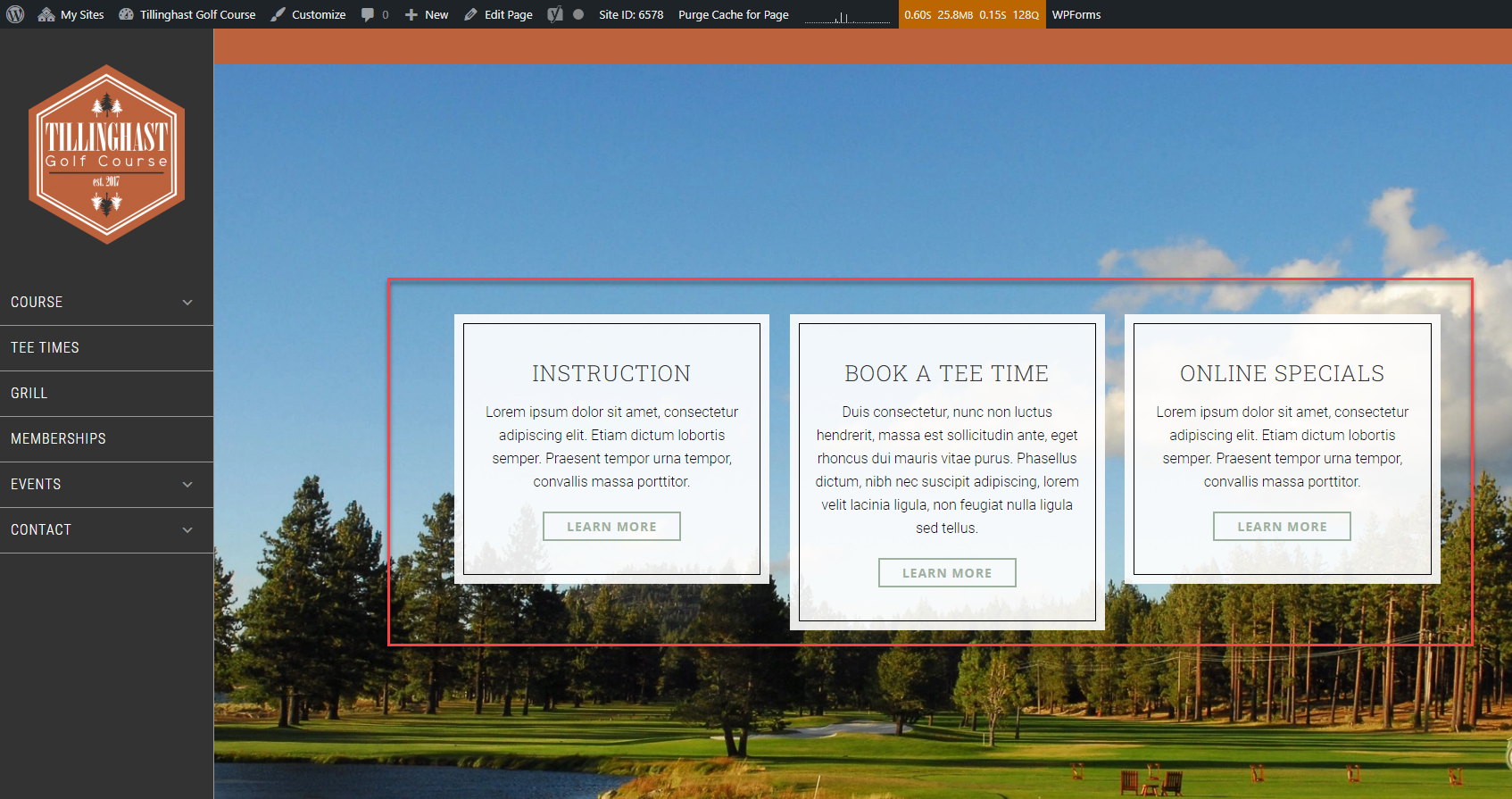Expand the EVENTS submenu chevron
The width and height of the screenshot is (1512, 799).
point(187,485)
